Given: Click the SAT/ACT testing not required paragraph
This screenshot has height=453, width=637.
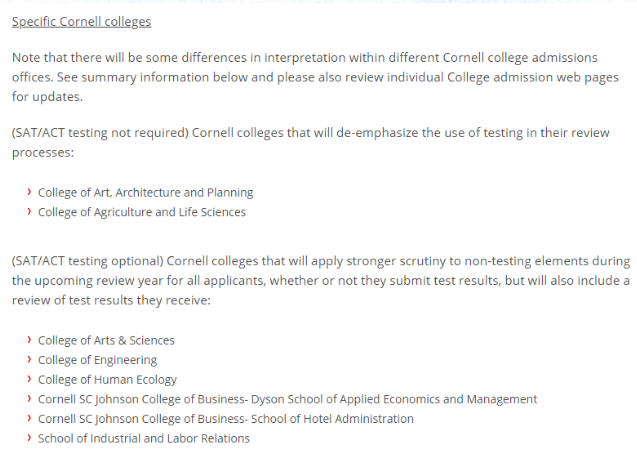Looking at the screenshot, I should coord(311,143).
